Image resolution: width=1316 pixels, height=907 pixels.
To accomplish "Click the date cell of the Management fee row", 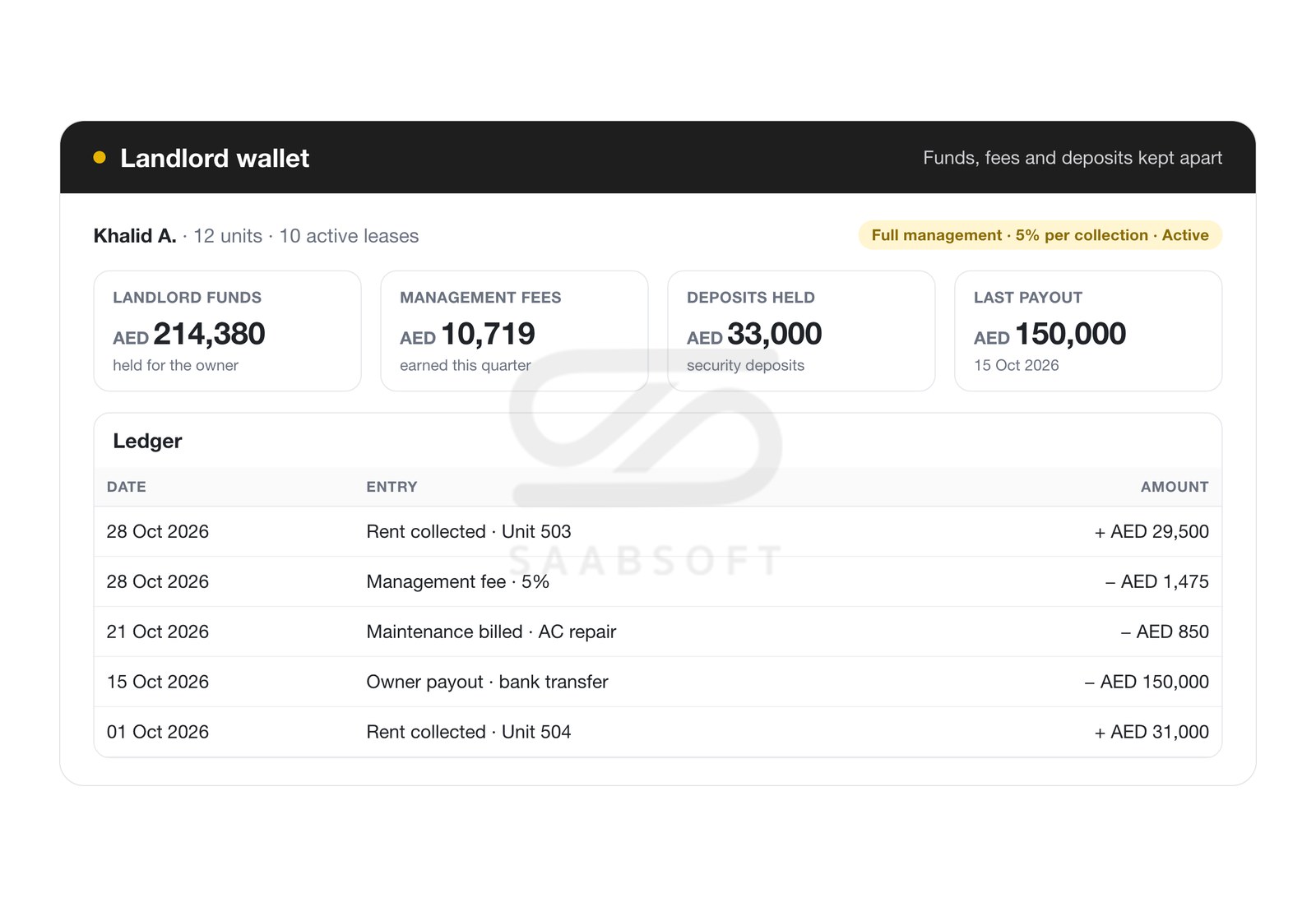I will [158, 582].
